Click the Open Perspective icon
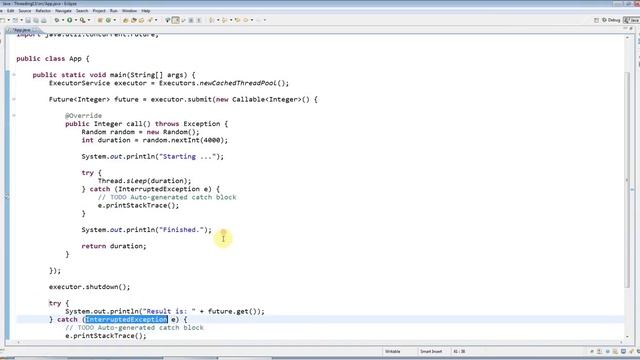This screenshot has width=640, height=360. (596, 20)
